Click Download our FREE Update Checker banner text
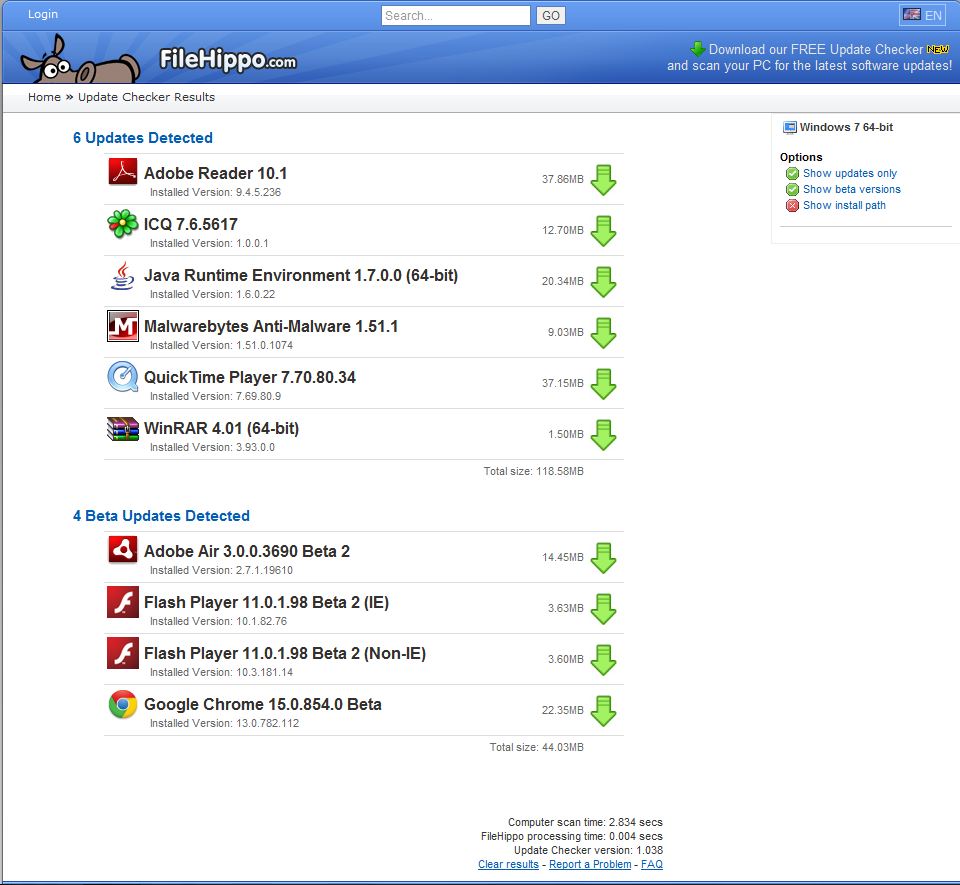Screen dimensions: 960x885 click(x=816, y=50)
